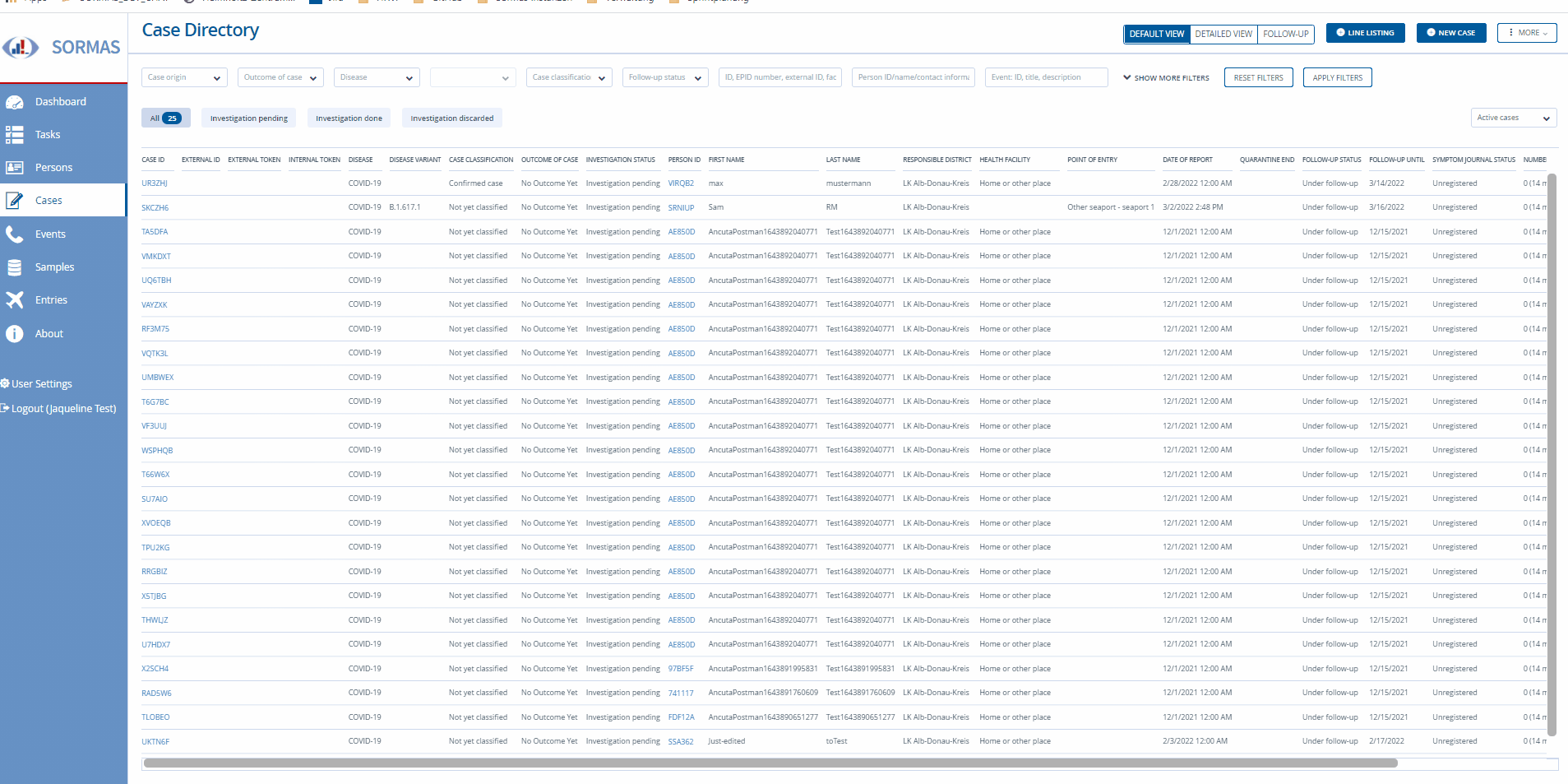
Task: Click the Event ID, title filter field
Action: [1047, 77]
